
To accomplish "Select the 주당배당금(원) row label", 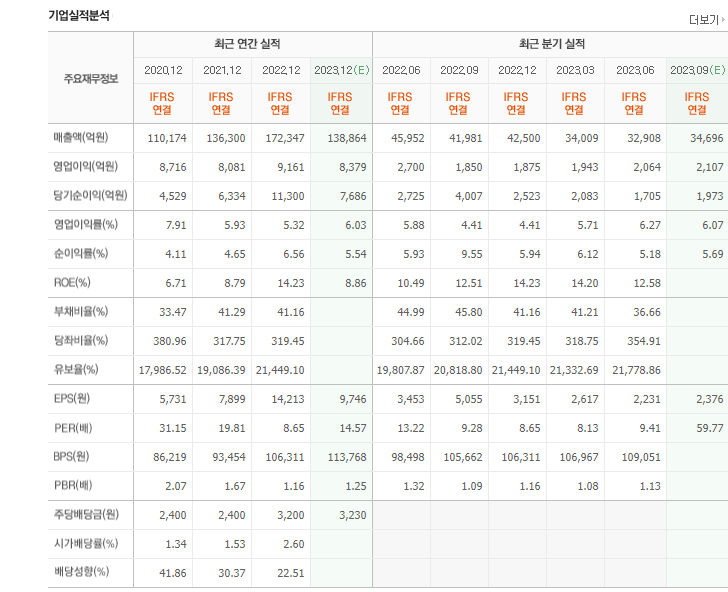I will point(86,514).
